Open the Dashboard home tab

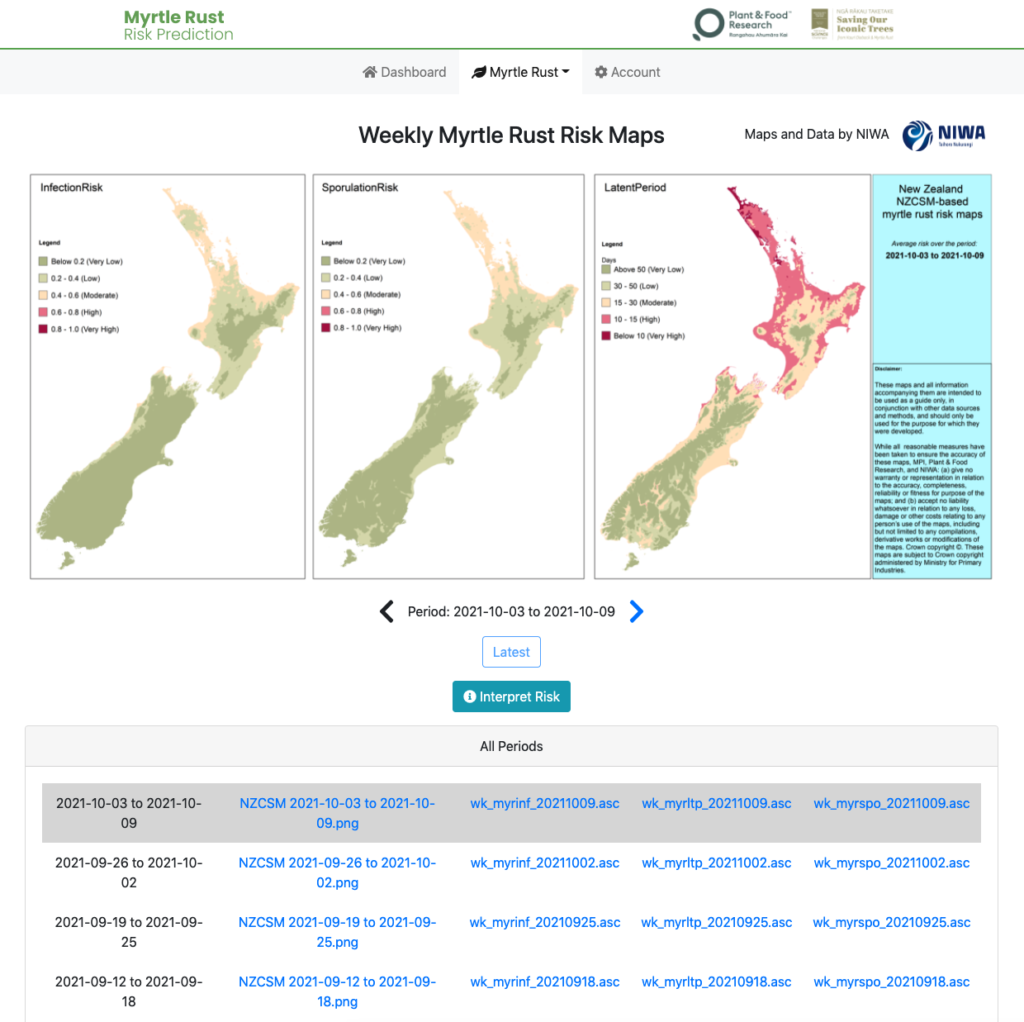[x=404, y=72]
